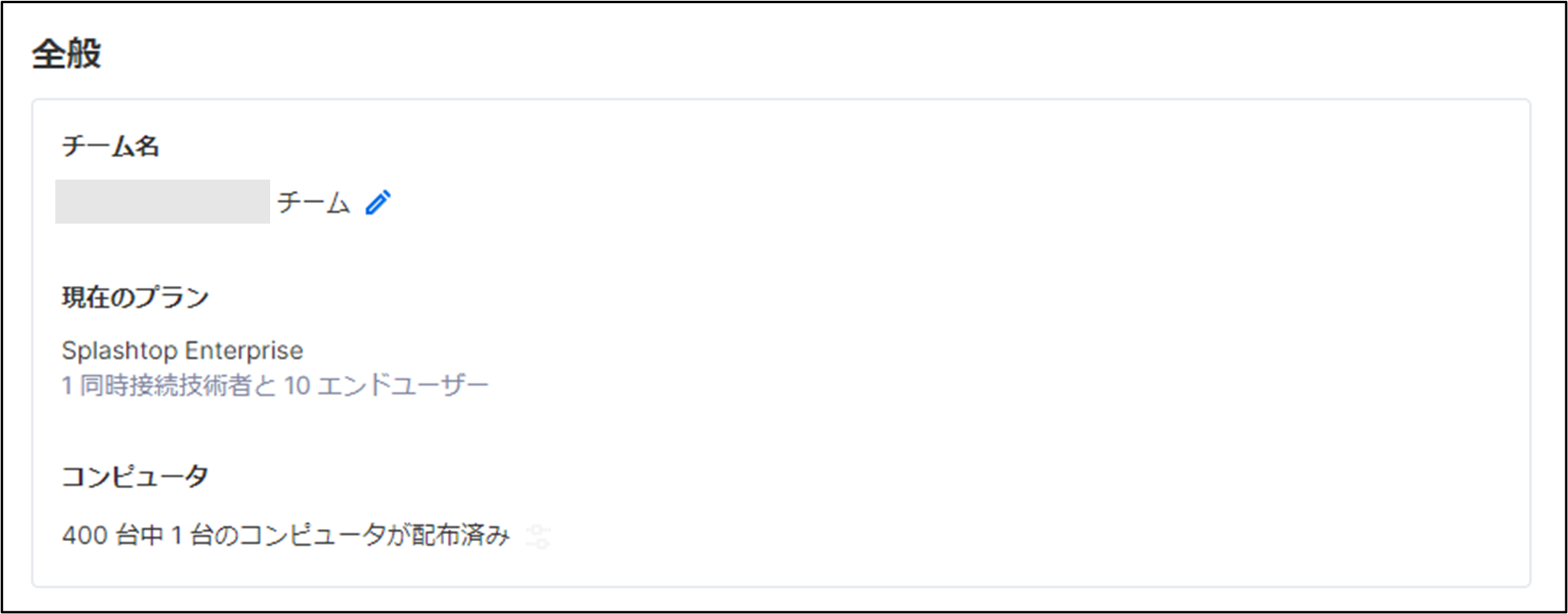Click the grayed-out redacted team name box
This screenshot has width=1568, height=614.
(x=163, y=201)
